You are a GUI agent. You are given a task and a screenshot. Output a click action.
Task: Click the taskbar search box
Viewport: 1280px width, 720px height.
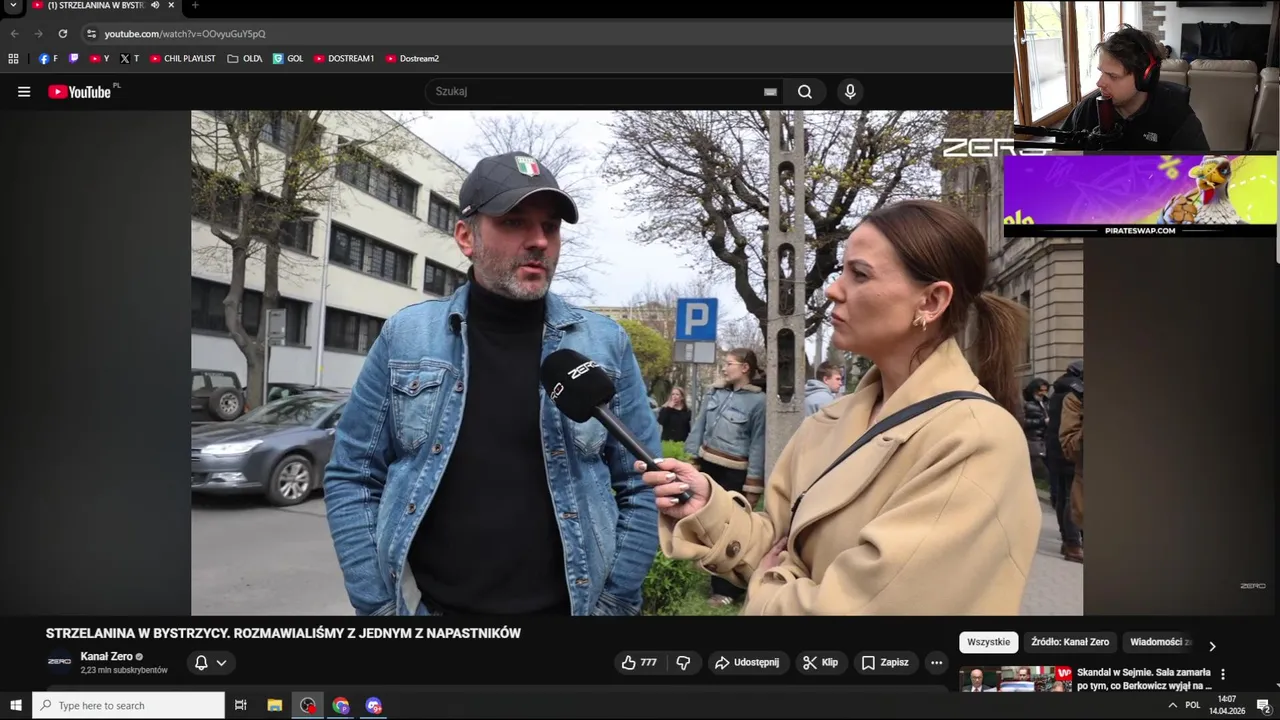click(129, 705)
